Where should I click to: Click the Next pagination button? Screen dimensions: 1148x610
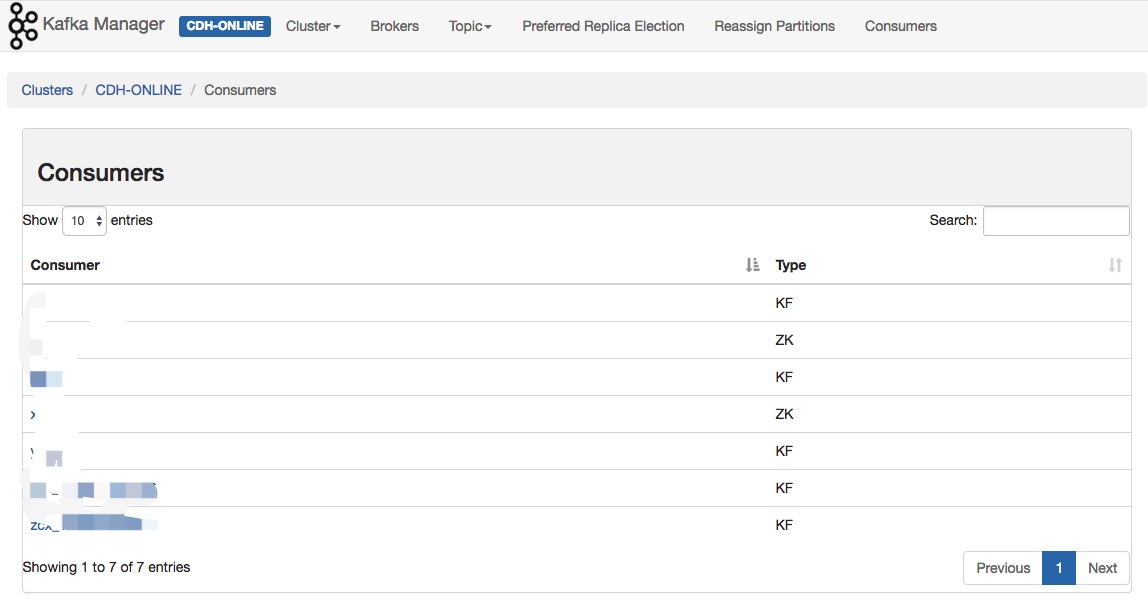coord(1102,568)
